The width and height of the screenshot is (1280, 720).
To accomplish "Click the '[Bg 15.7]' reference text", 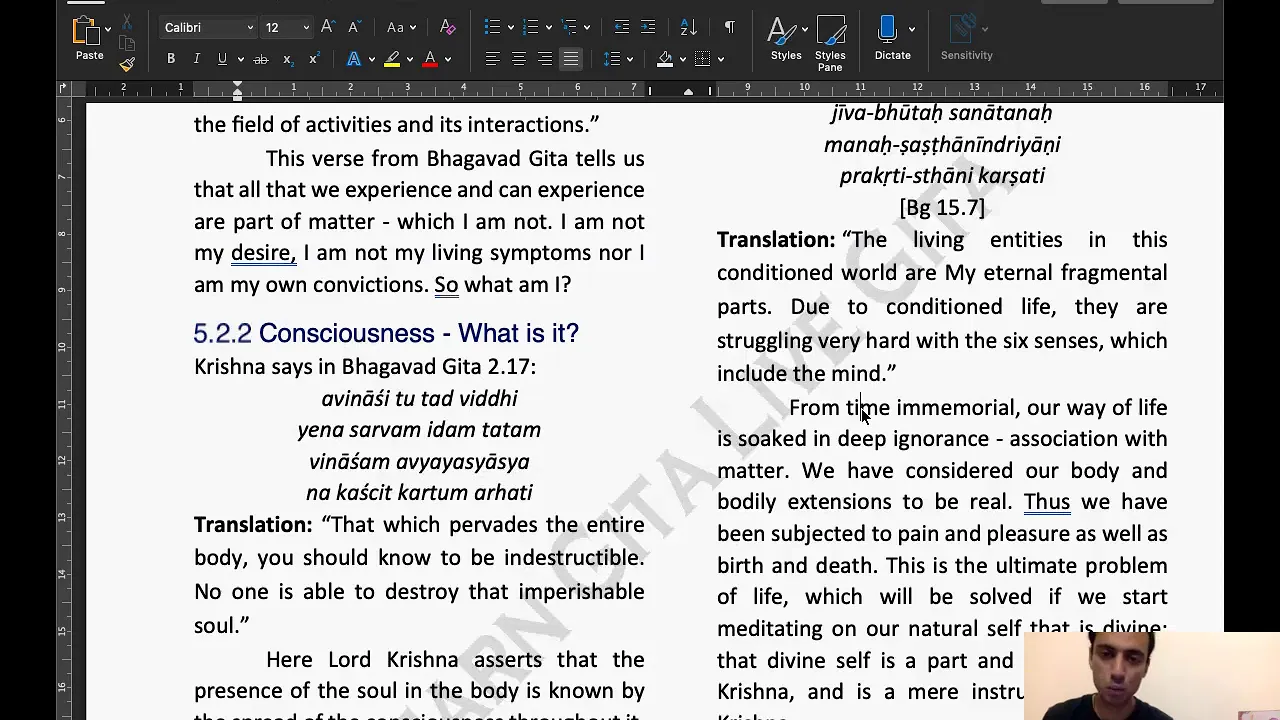I will click(942, 207).
